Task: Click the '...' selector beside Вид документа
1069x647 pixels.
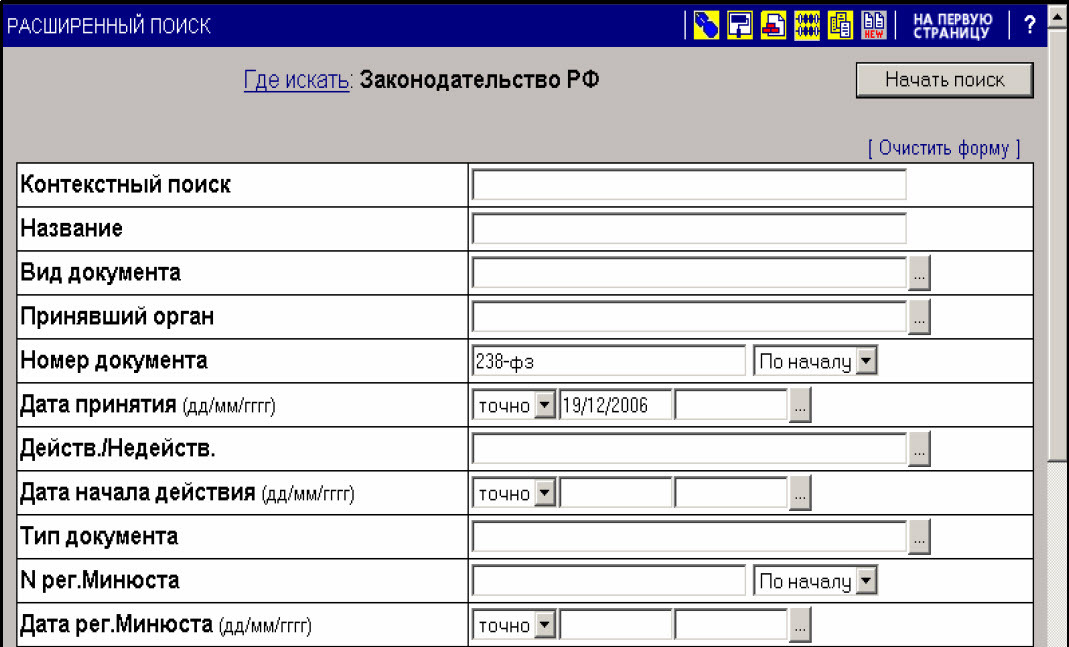Action: [x=920, y=272]
